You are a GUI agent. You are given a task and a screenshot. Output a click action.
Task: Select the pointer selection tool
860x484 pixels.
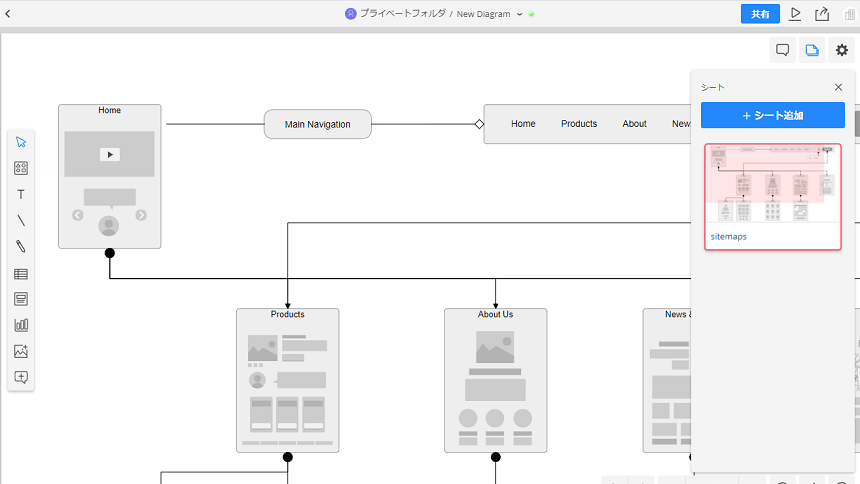tap(21, 142)
